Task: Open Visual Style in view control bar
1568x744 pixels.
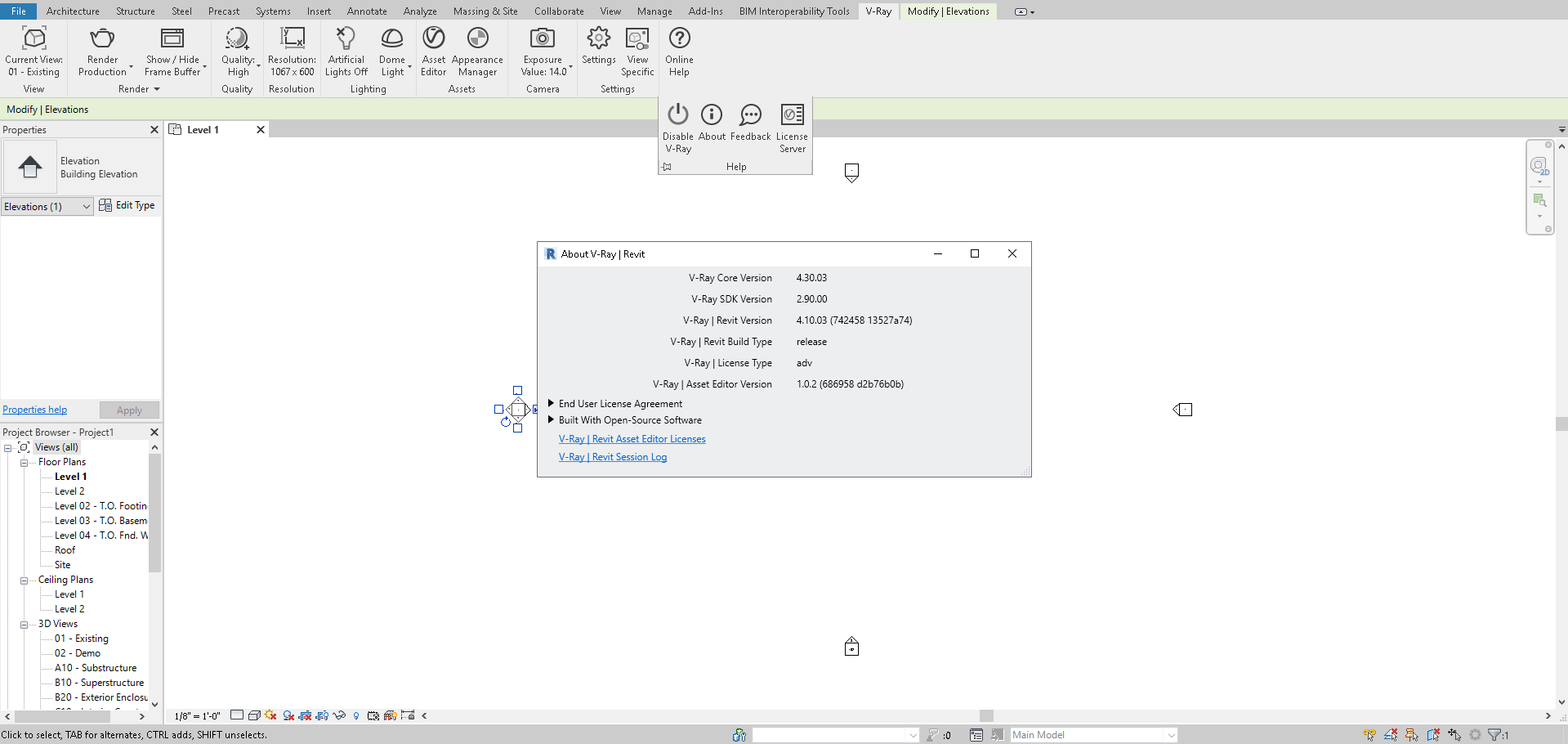Action: pos(254,715)
